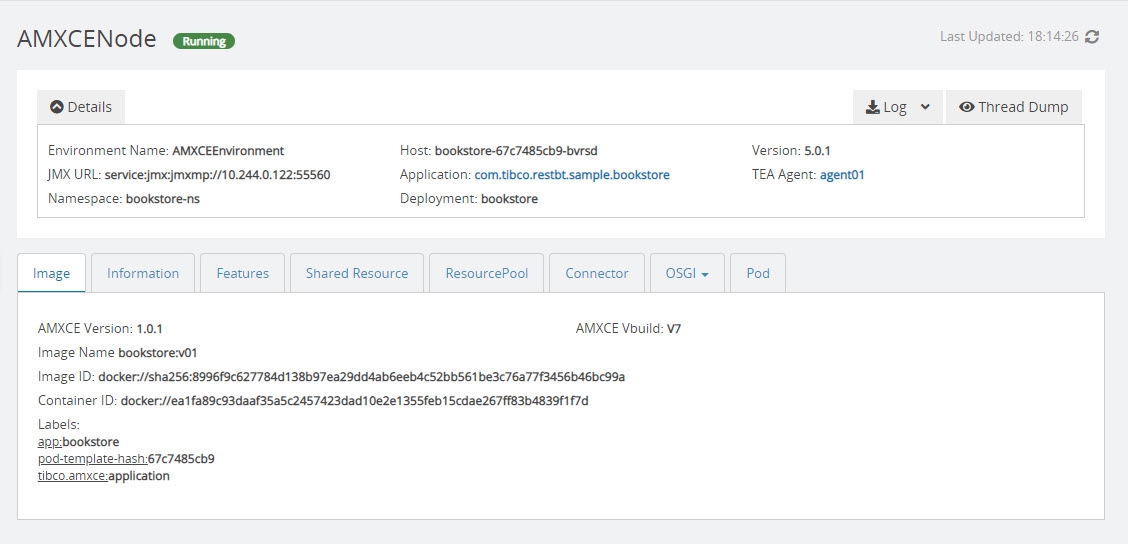Open the OSGI dropdown tab

pos(687,273)
